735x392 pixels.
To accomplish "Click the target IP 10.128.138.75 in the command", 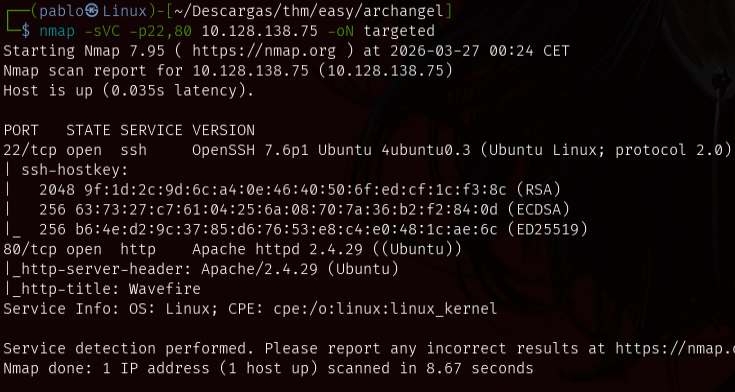I will [x=255, y=31].
